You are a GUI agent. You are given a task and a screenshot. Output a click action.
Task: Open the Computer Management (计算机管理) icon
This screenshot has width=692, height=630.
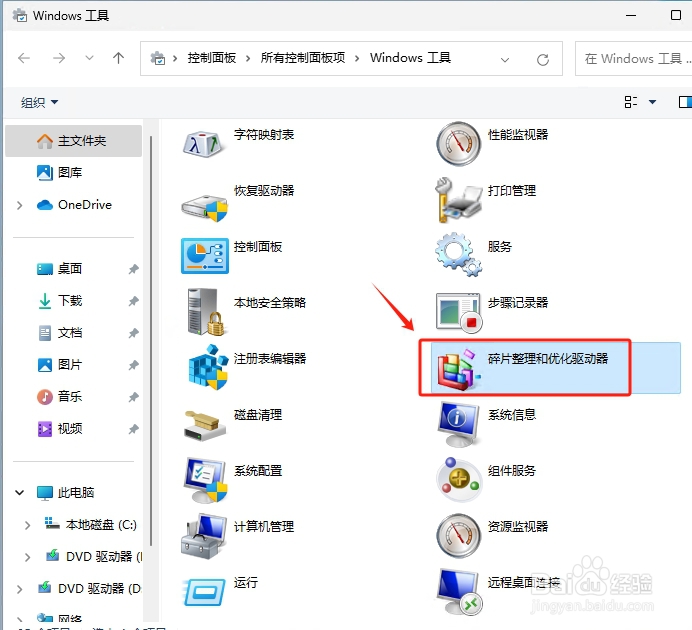[204, 536]
